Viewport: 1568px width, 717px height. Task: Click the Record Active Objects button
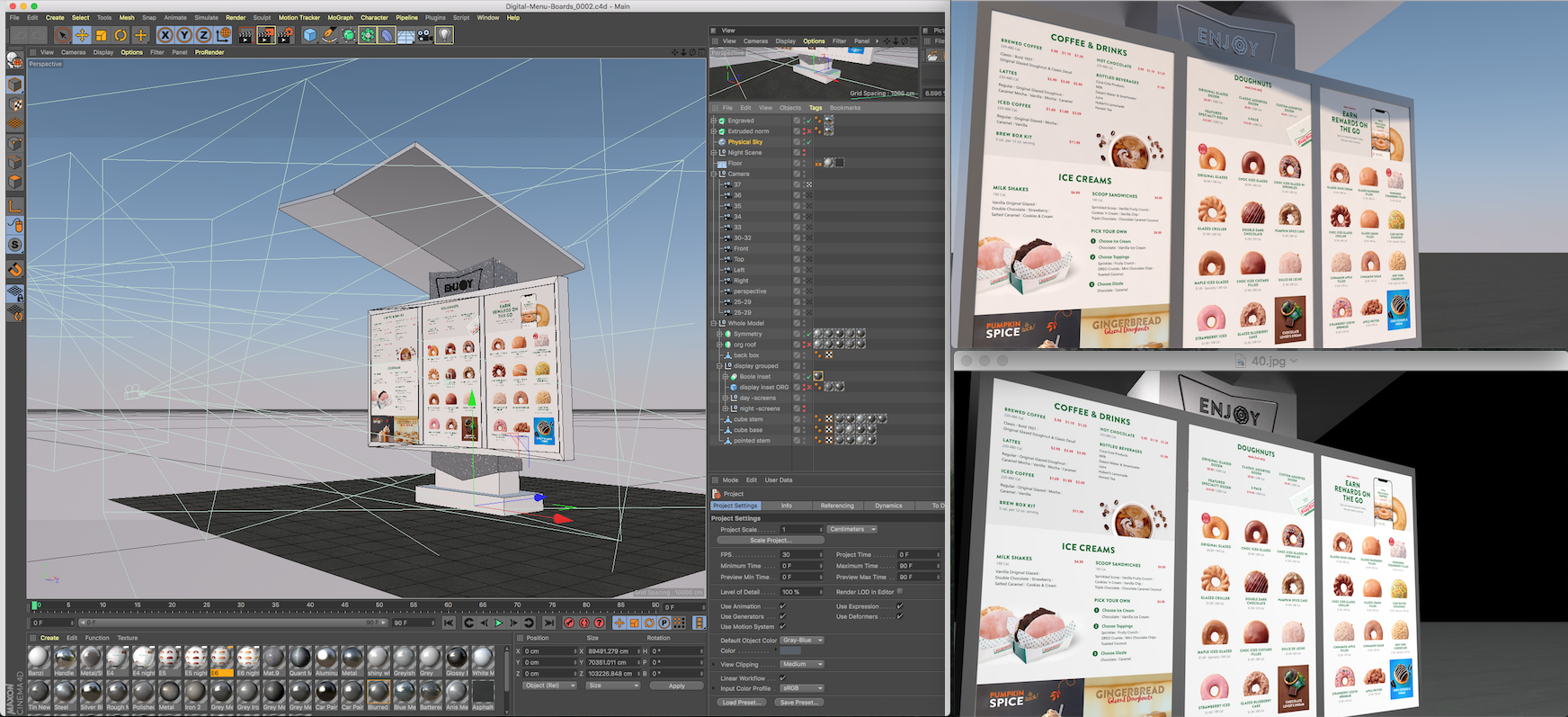click(569, 623)
